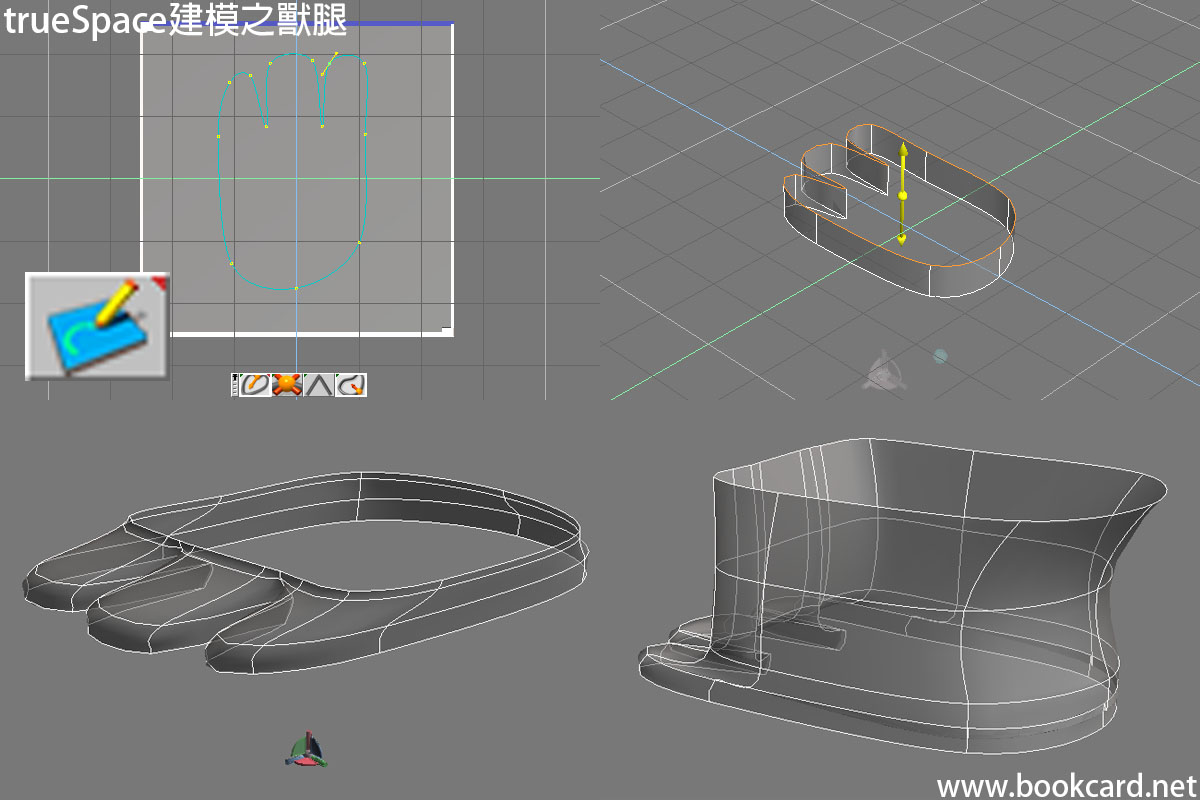Viewport: 1200px width, 800px height.
Task: Click the top arrowhead of the yellow extrude gizmo
Action: pos(903,150)
